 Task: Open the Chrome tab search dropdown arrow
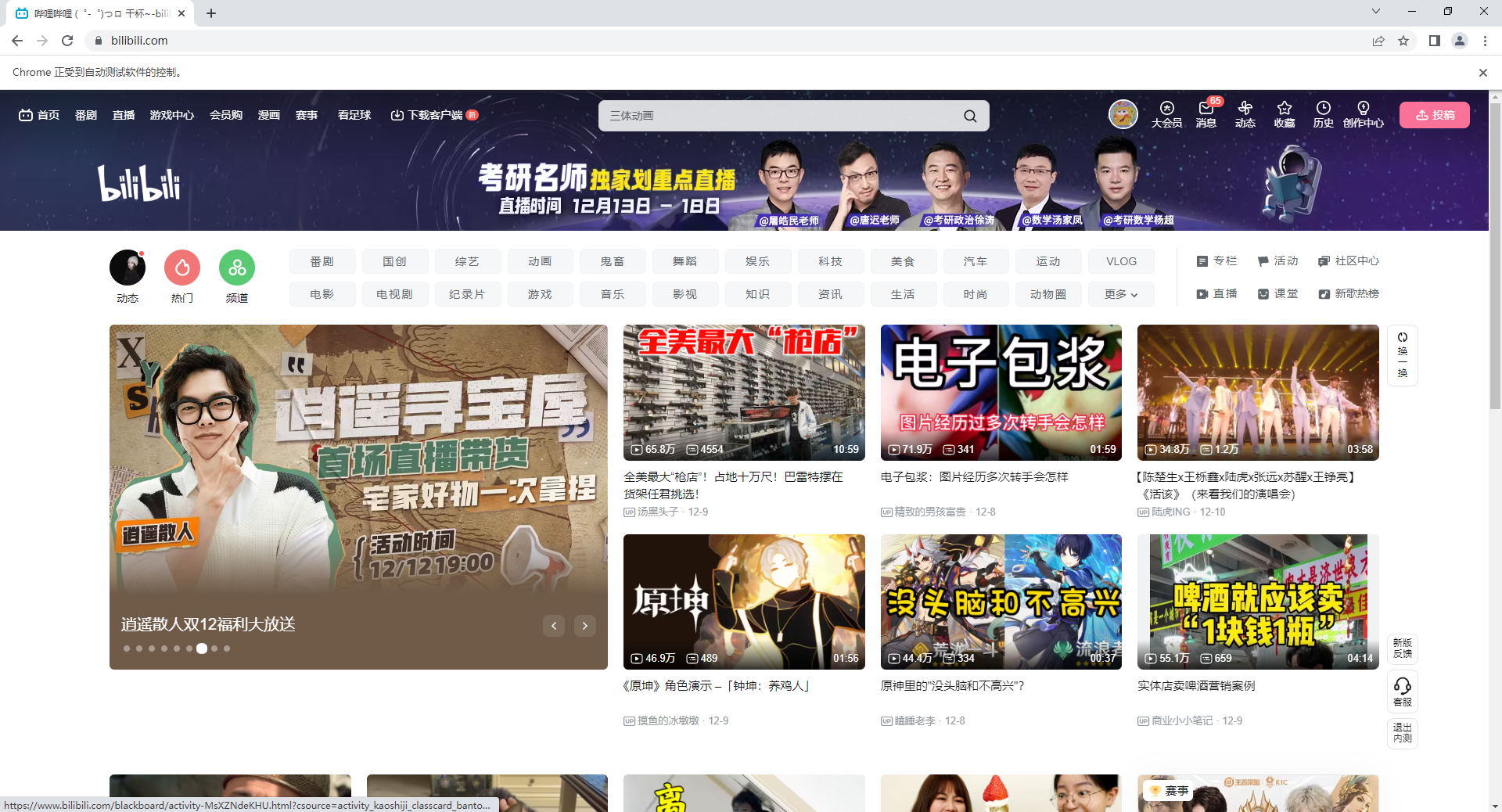pyautogui.click(x=1376, y=11)
